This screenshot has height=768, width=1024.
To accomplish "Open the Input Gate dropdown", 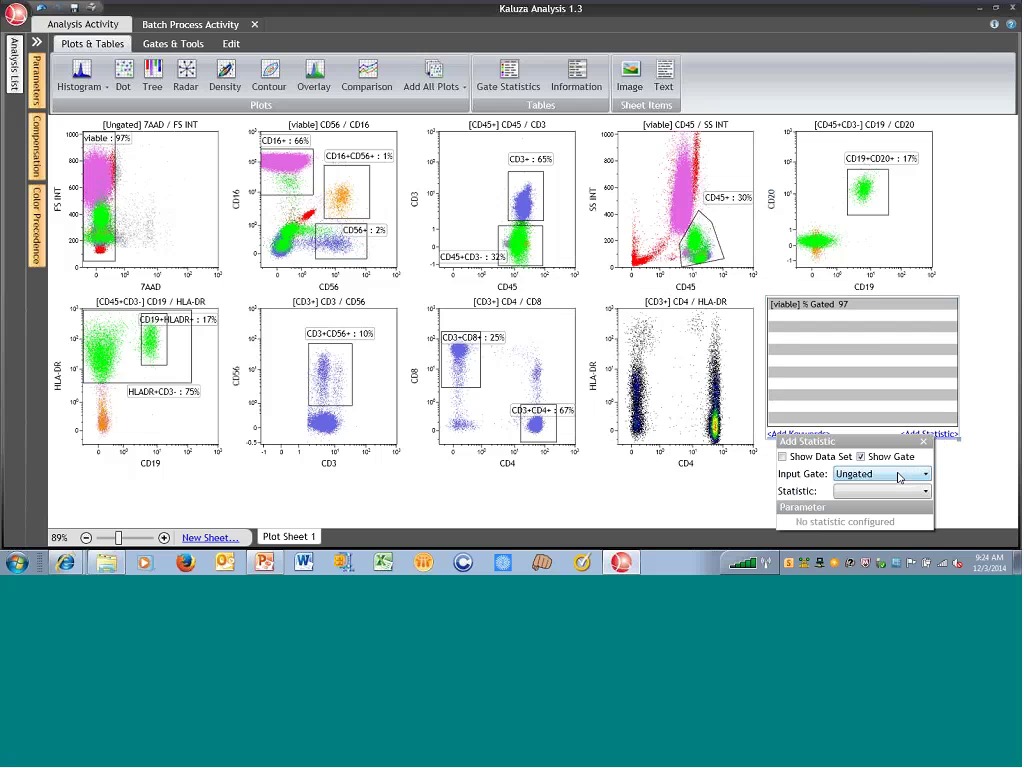I will click(882, 474).
